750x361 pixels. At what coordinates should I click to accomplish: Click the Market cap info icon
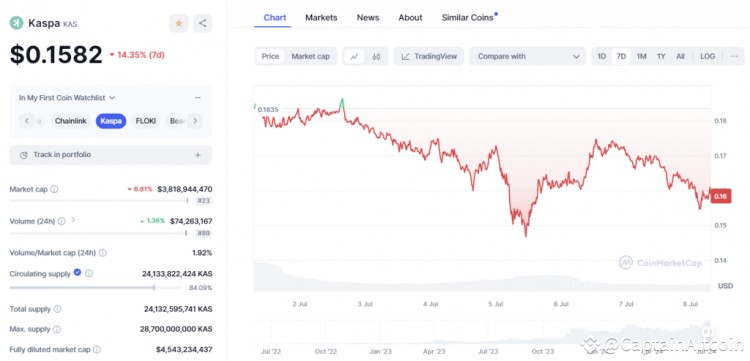coord(54,189)
